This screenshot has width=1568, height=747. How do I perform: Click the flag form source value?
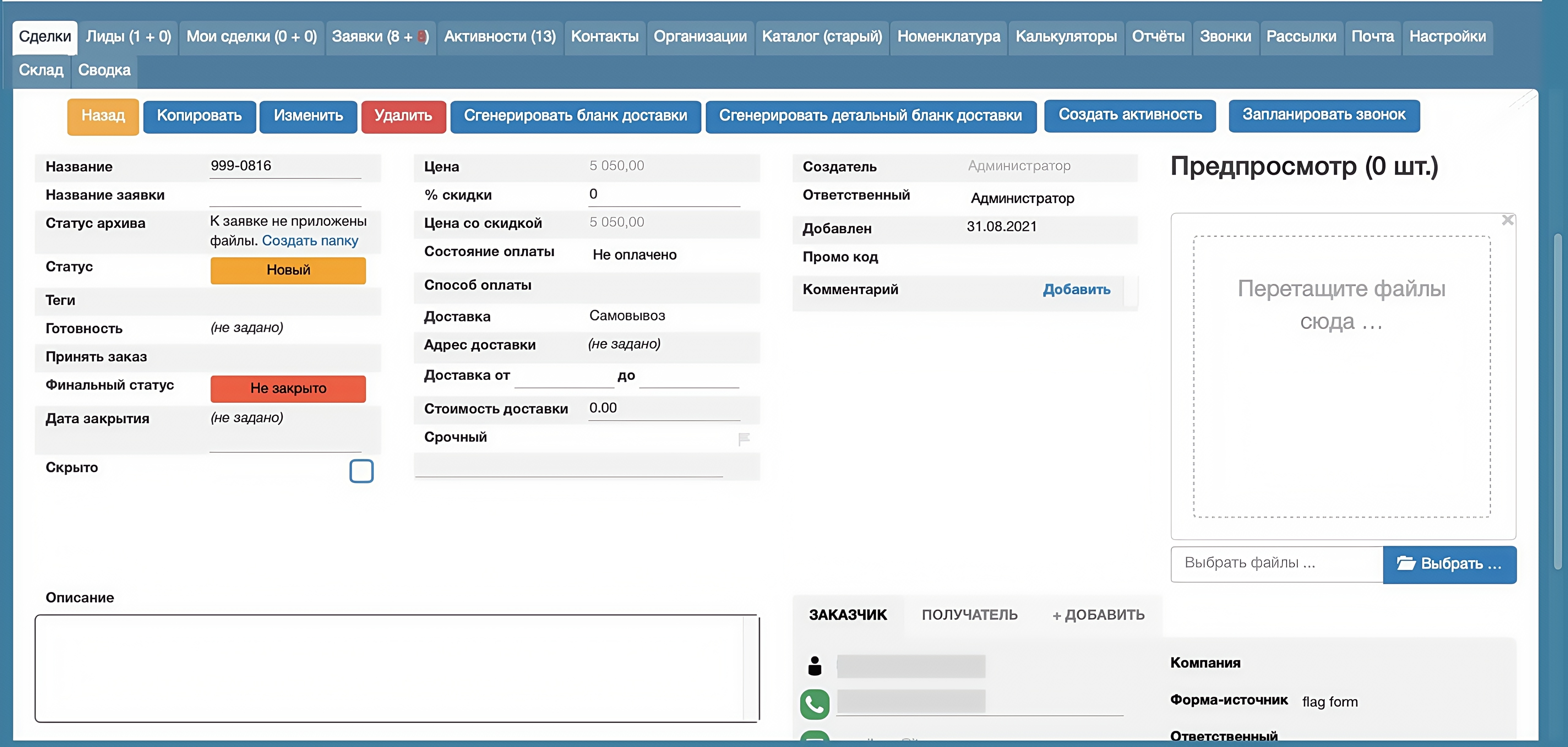click(1329, 703)
